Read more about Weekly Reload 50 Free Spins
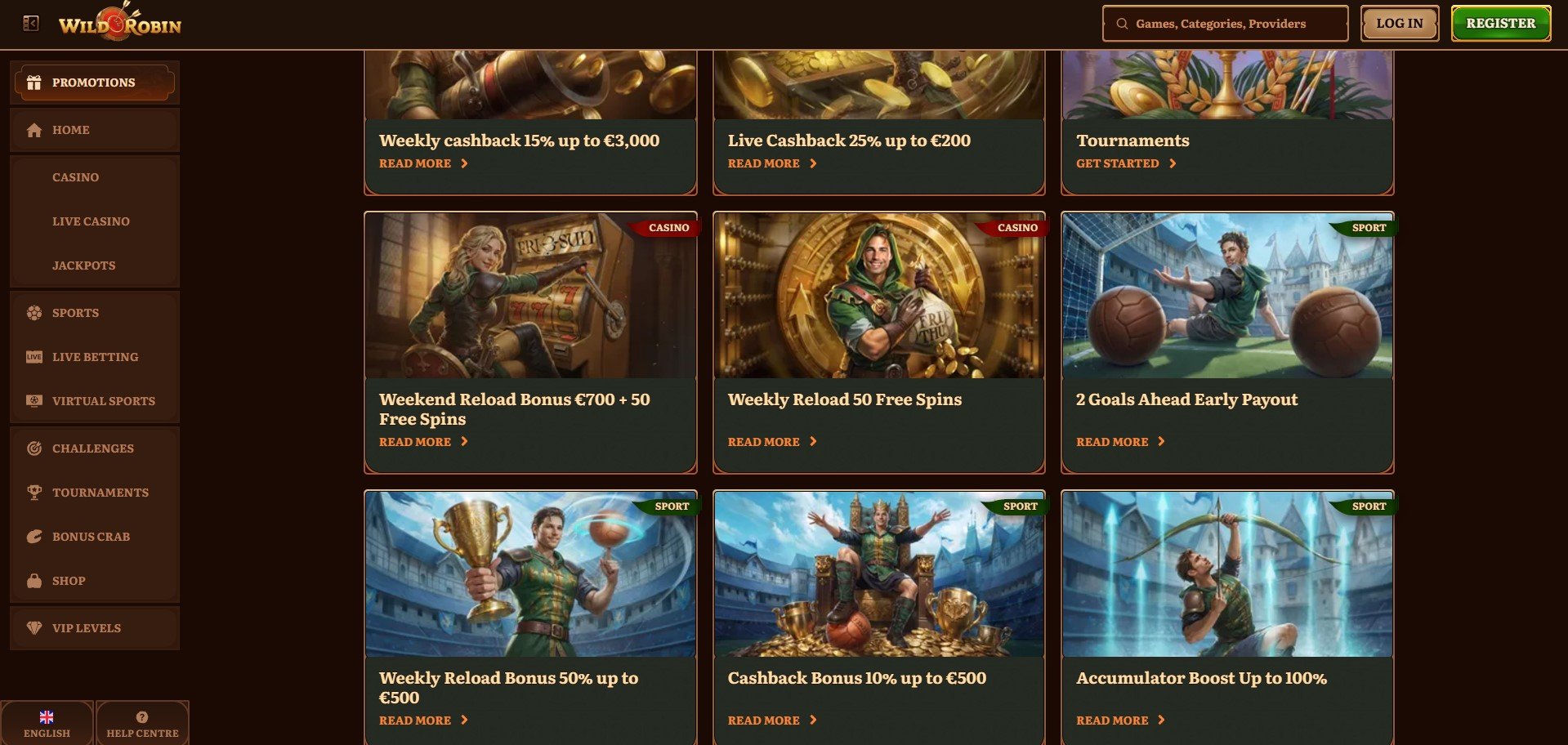1568x745 pixels. (772, 442)
